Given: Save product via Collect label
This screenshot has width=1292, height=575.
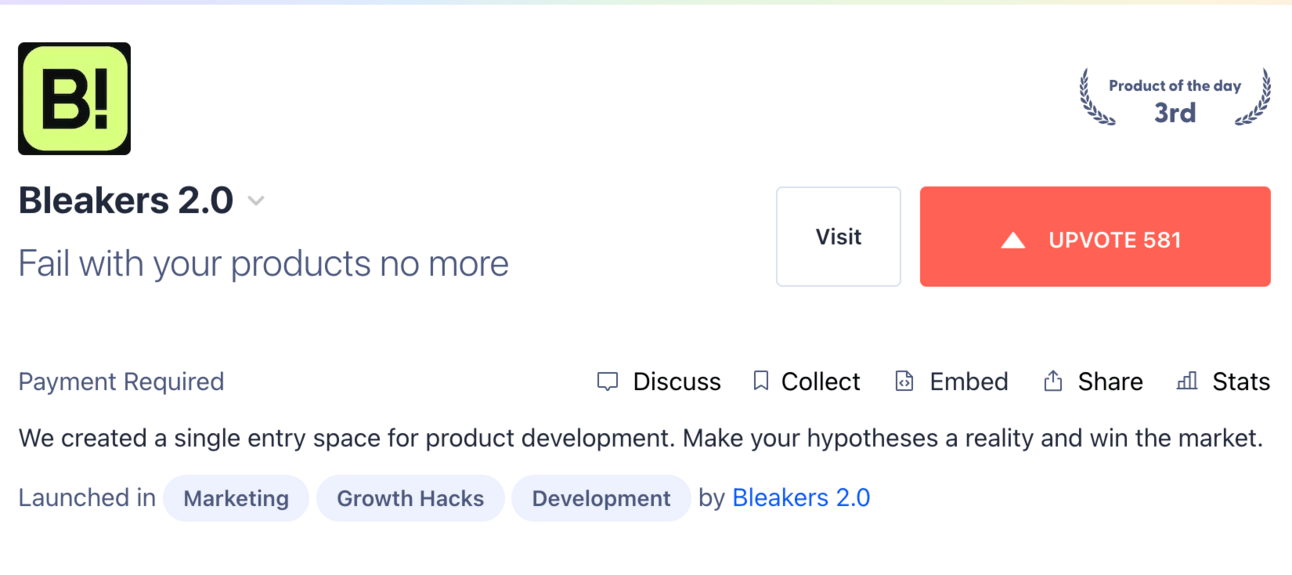Looking at the screenshot, I should [x=821, y=382].
